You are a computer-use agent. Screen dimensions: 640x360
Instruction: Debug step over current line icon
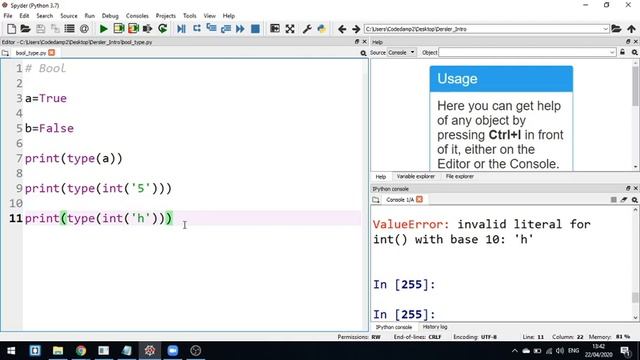point(197,29)
